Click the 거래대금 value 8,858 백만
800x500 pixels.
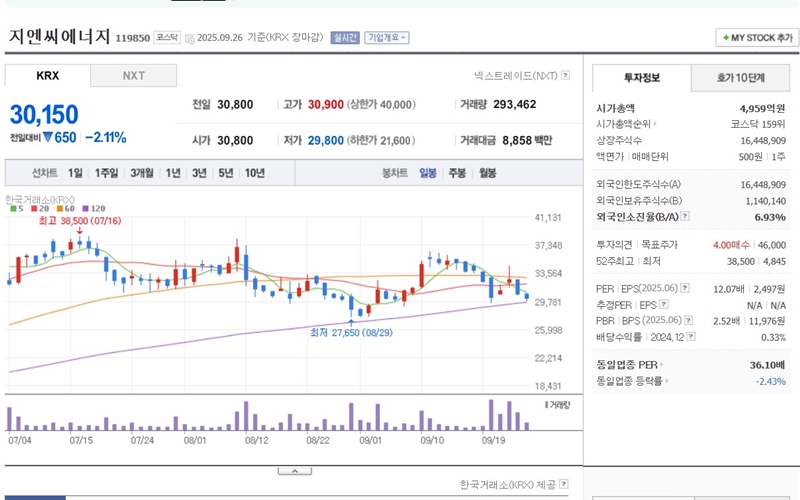click(x=527, y=140)
